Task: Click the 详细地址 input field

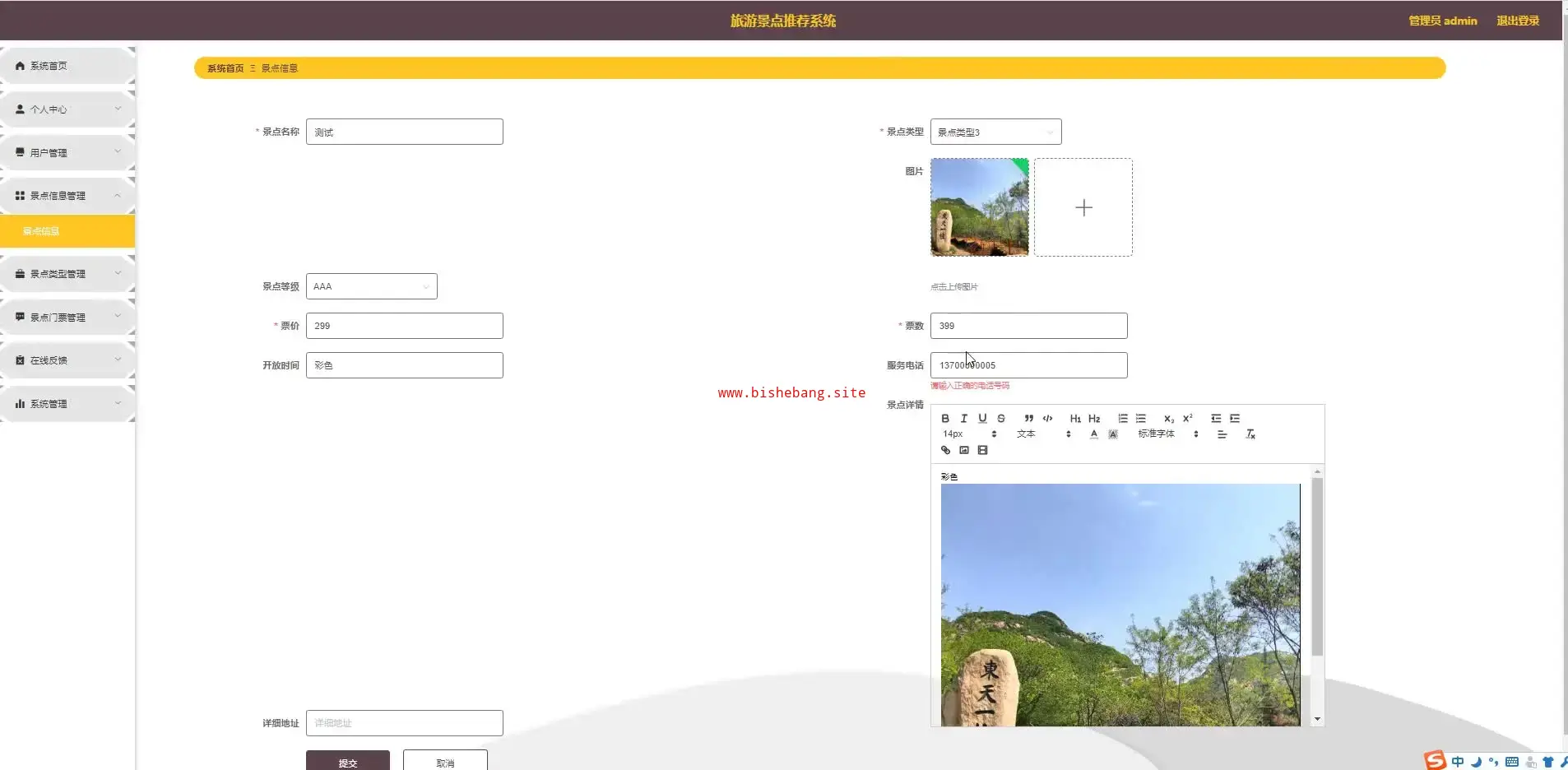Action: point(404,723)
